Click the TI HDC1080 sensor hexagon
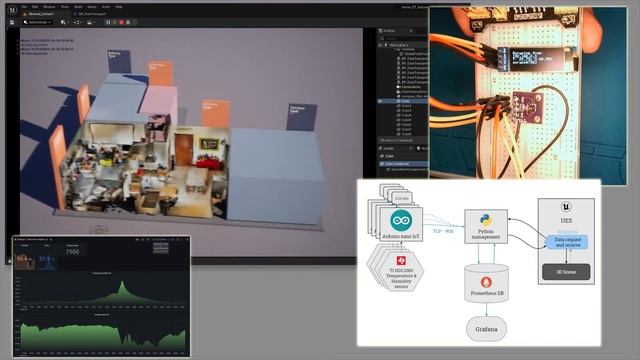The height and width of the screenshot is (360, 640). [x=401, y=271]
